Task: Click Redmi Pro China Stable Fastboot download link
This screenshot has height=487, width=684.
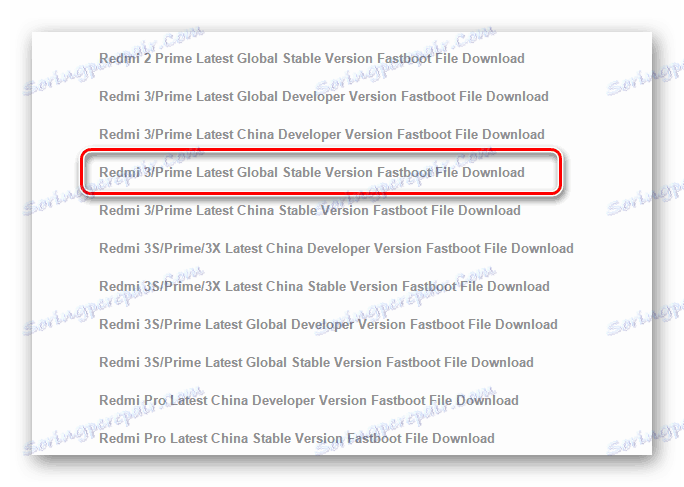Action: click(297, 438)
